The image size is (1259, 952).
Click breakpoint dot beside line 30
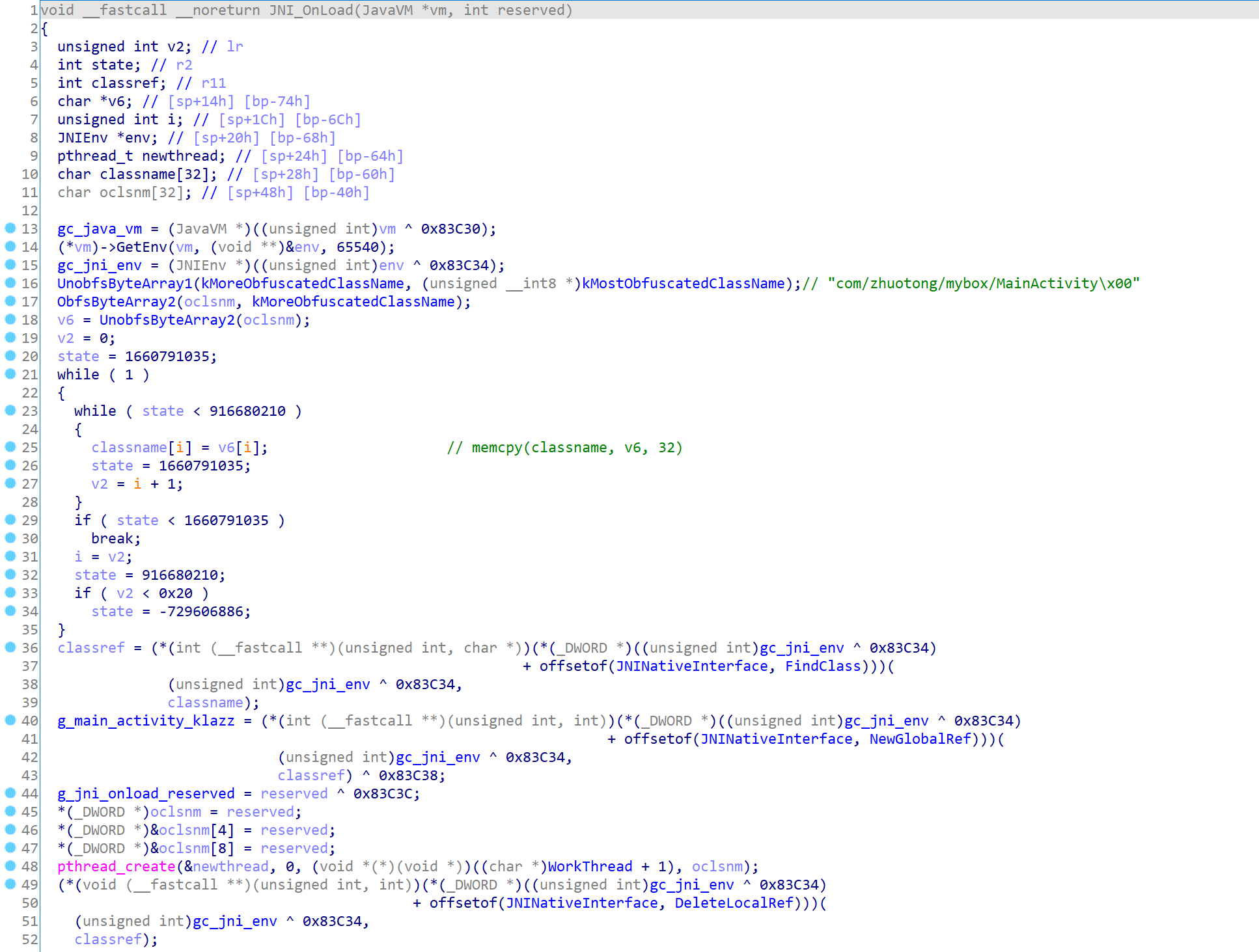coord(10,537)
